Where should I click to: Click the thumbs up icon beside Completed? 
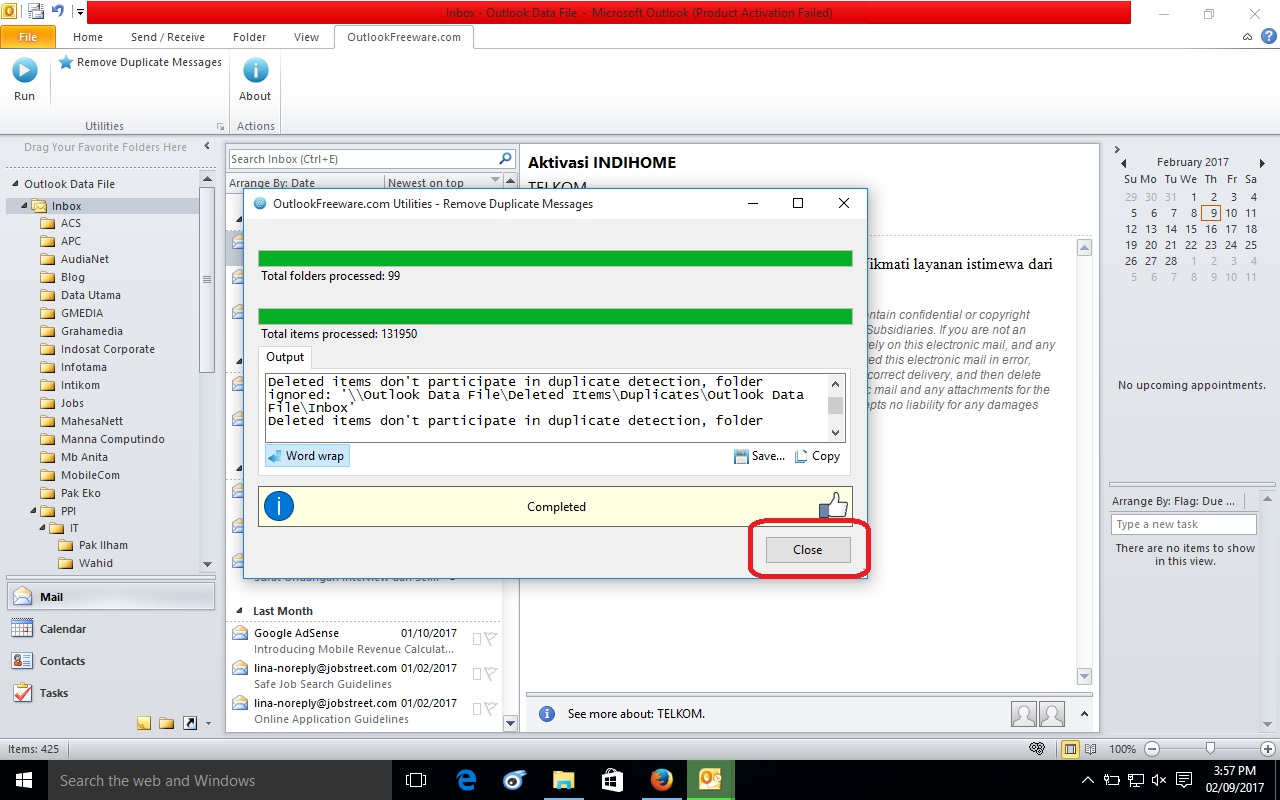833,506
